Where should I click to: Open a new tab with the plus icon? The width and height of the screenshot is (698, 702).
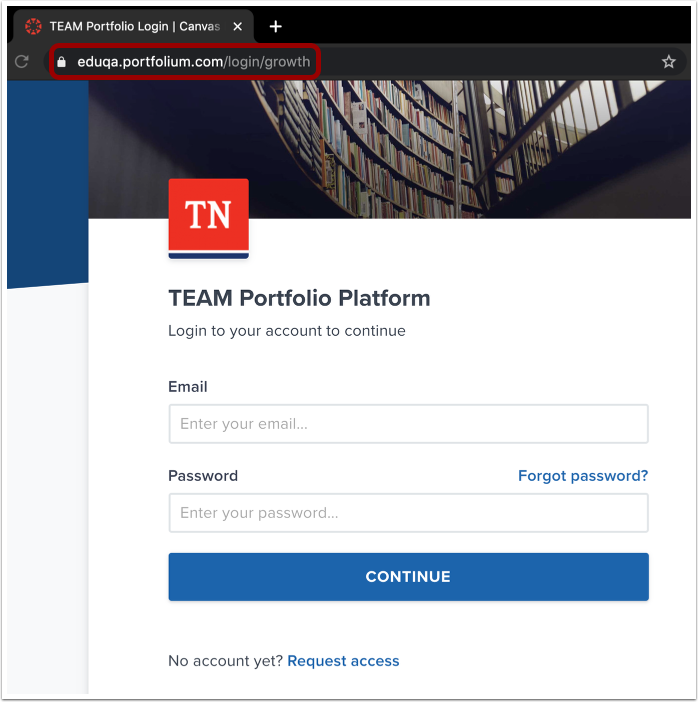click(x=275, y=26)
